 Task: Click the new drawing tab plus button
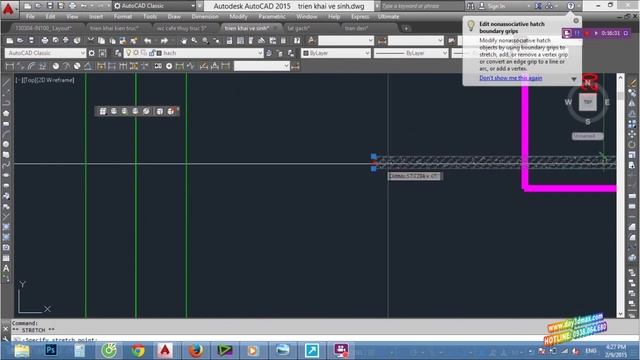(406, 28)
